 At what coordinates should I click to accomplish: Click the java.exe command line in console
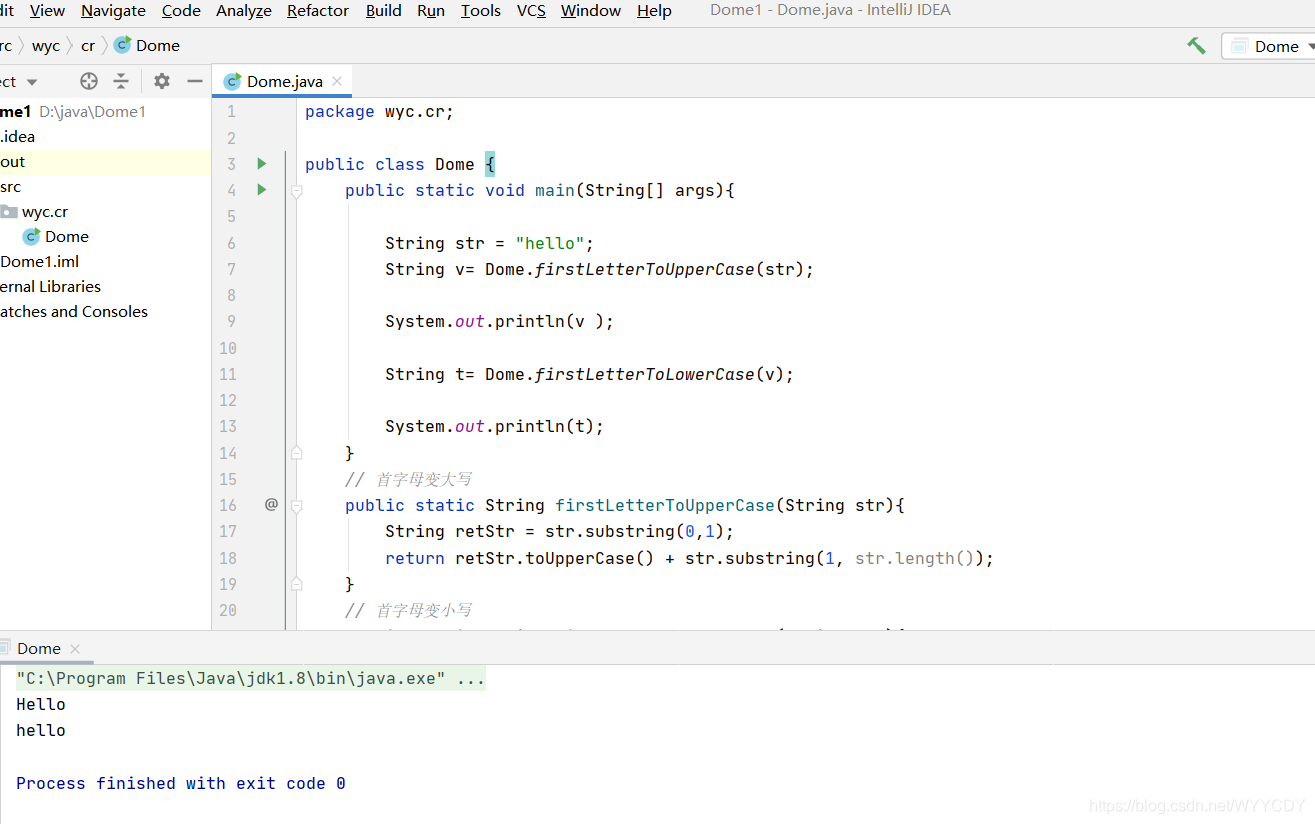(251, 679)
